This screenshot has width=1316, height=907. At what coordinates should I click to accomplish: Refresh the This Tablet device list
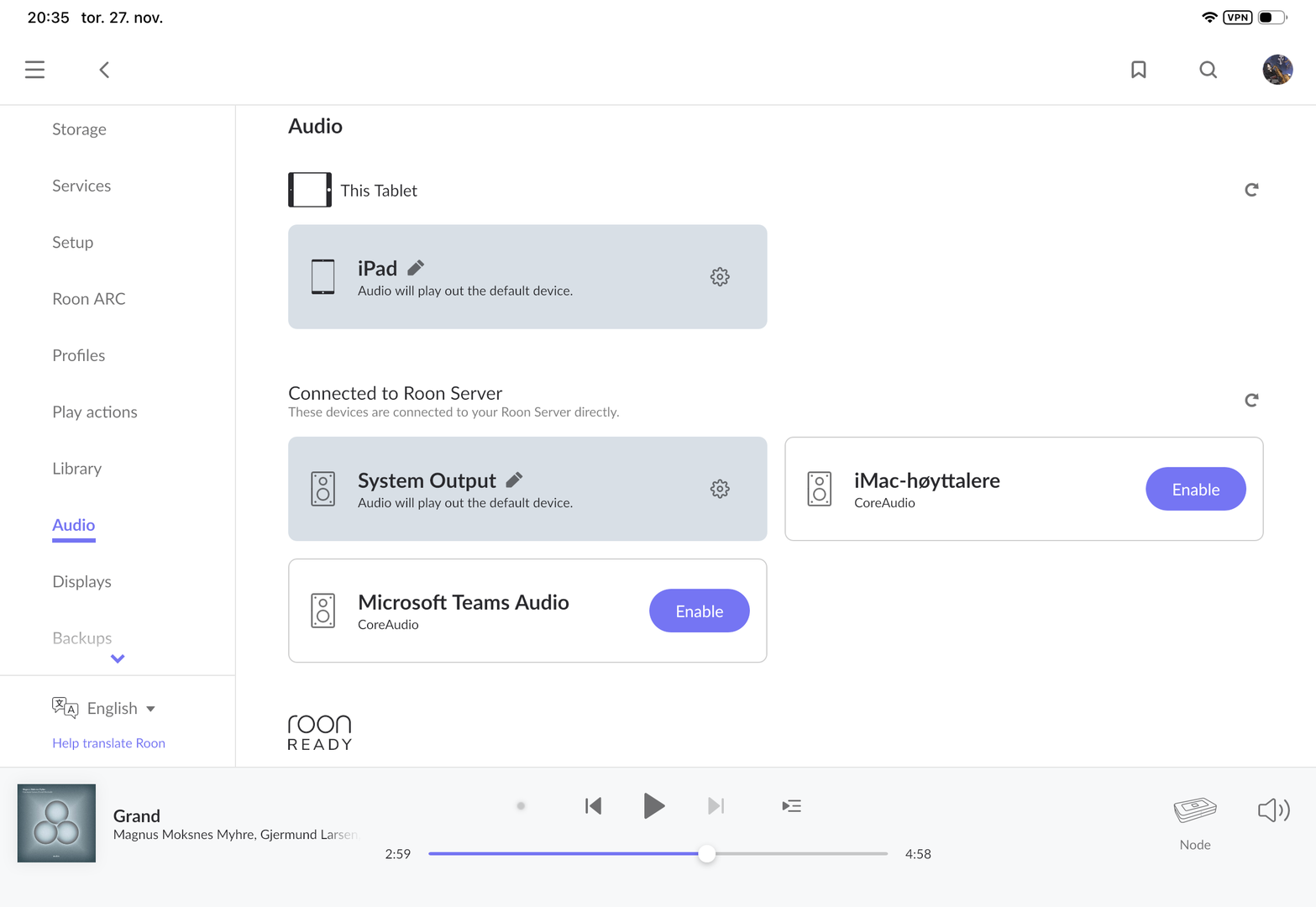1251,190
